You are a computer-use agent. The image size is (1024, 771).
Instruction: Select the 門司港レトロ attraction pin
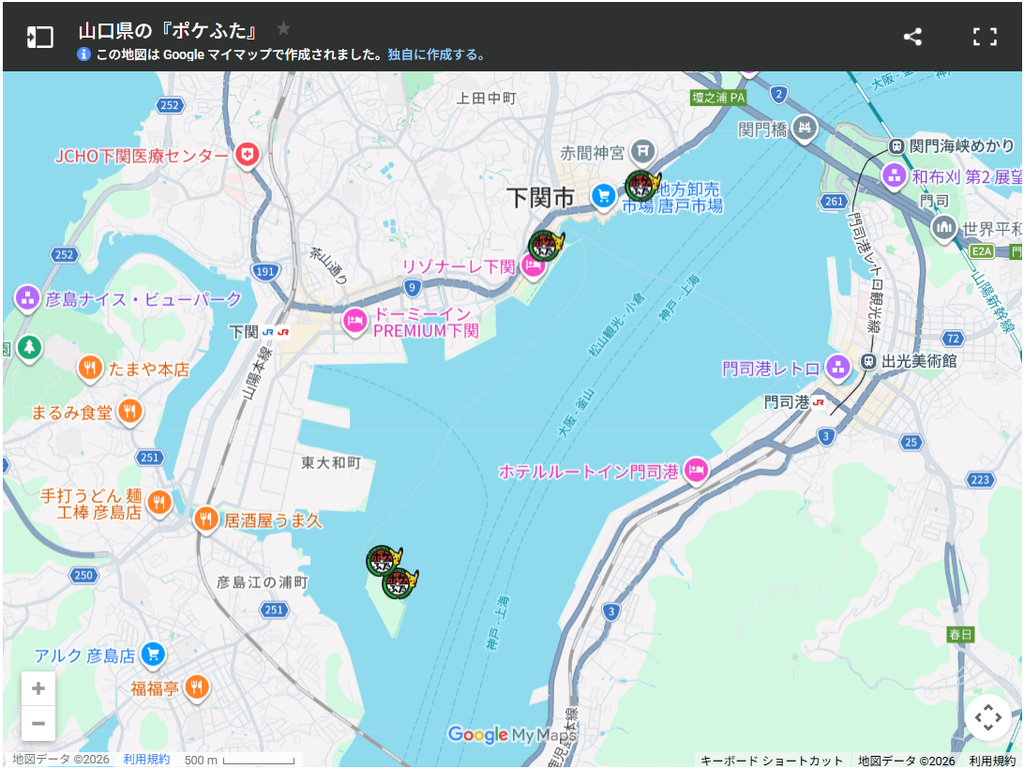click(838, 368)
